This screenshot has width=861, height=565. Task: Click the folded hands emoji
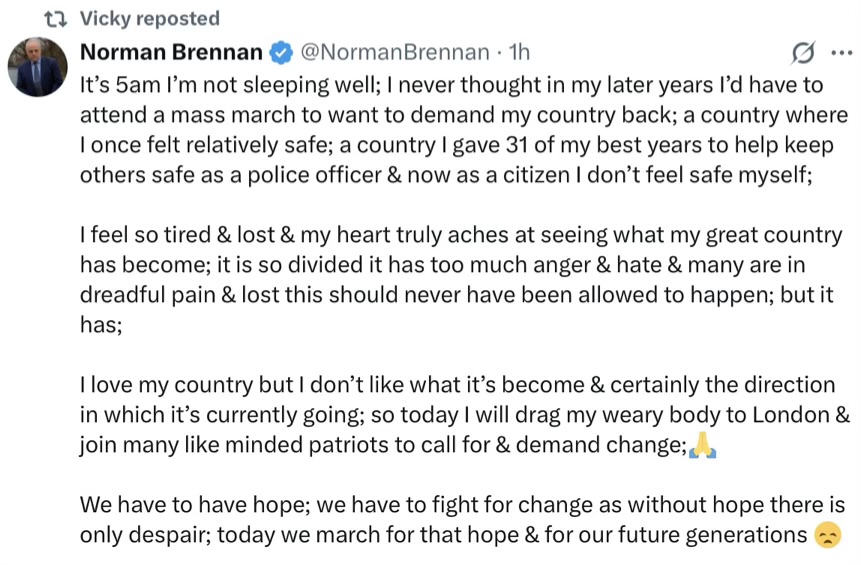702,445
